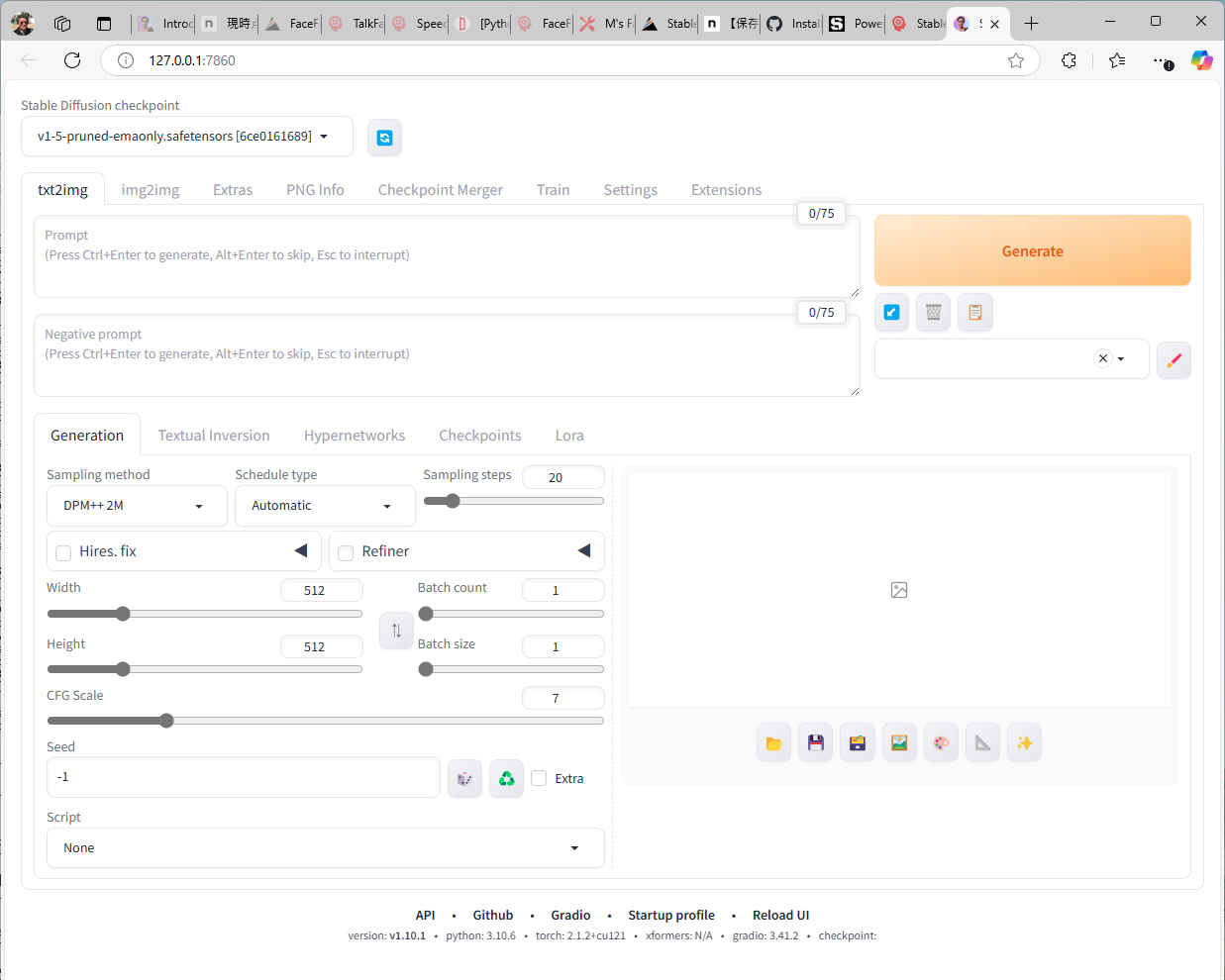Click the Reload UI link
Viewport: 1225px width, 980px height.
click(780, 916)
